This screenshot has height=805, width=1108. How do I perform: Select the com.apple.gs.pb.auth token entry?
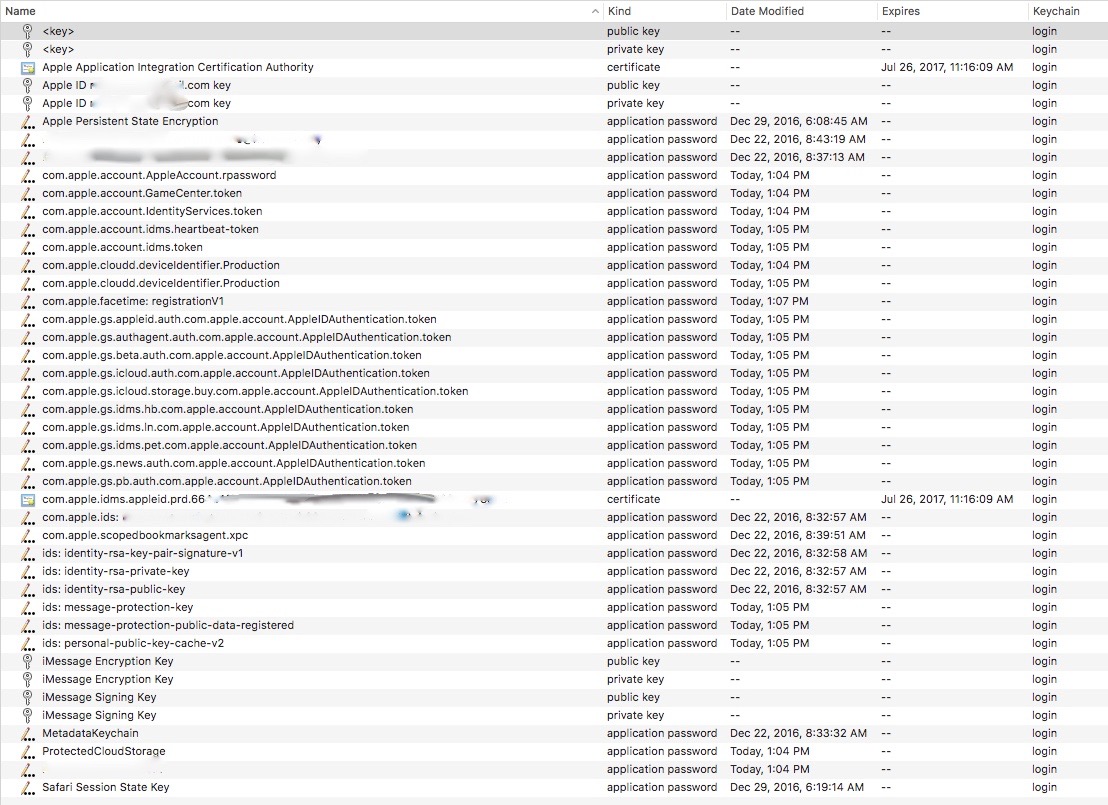click(x=554, y=482)
